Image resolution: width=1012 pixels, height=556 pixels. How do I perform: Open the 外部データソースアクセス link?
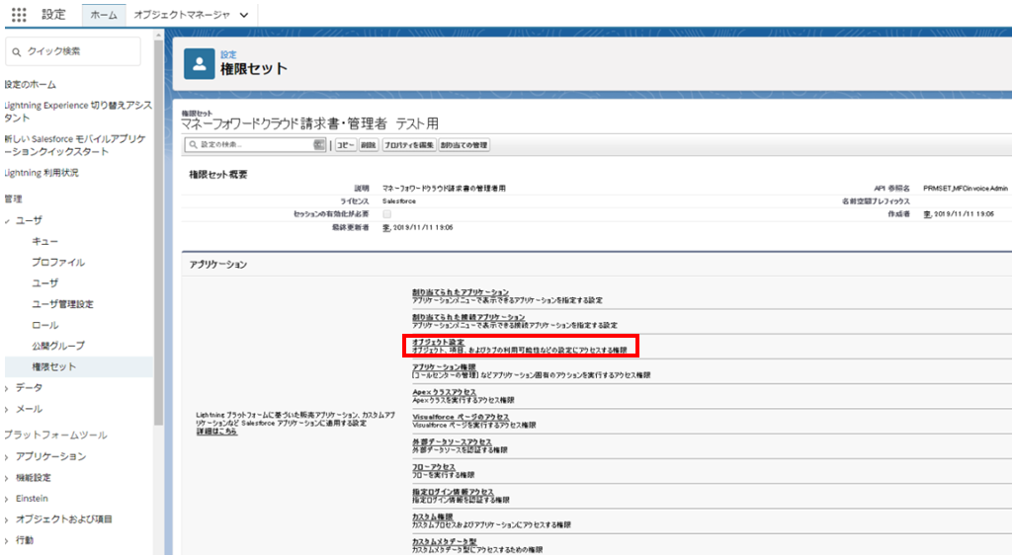(x=452, y=442)
